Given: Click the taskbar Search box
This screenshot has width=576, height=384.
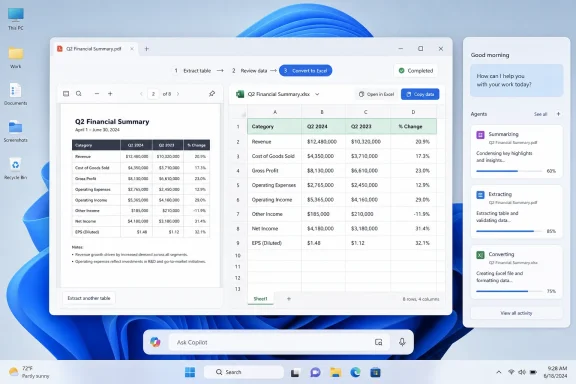Looking at the screenshot, I should pos(244,372).
